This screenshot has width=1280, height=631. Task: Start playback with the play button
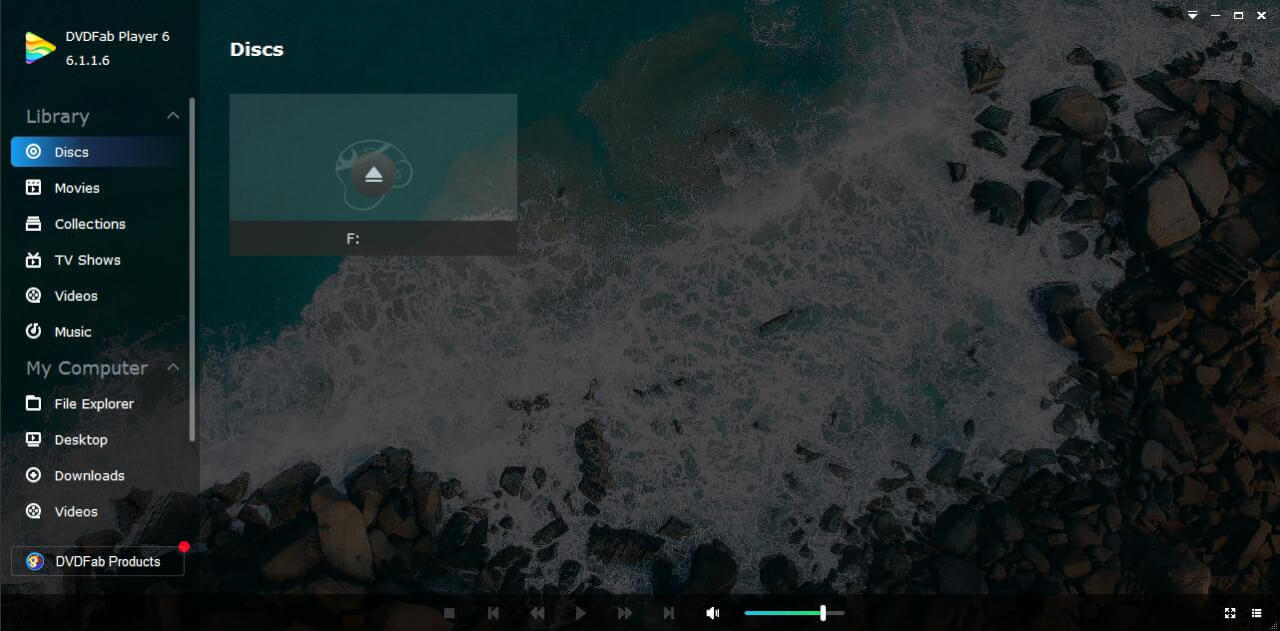pos(581,613)
